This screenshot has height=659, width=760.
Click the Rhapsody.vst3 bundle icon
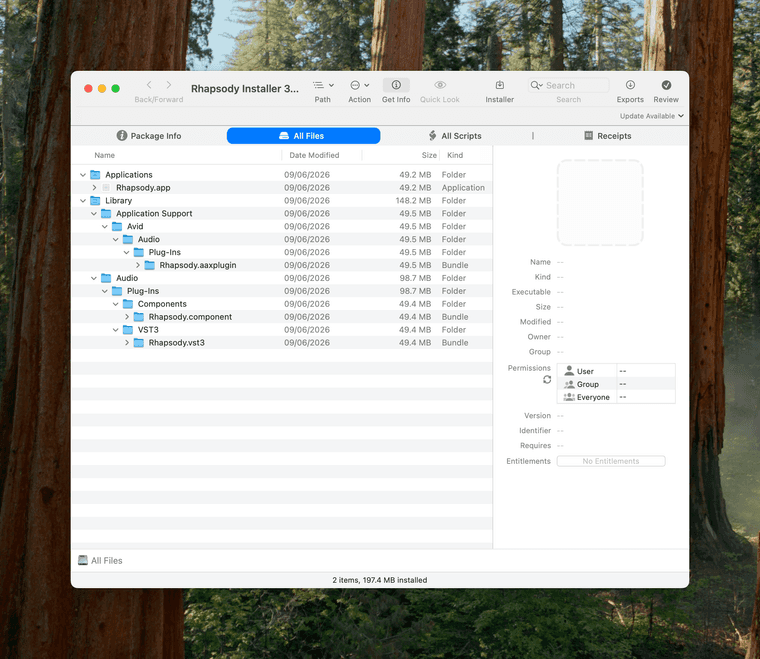[x=139, y=343]
